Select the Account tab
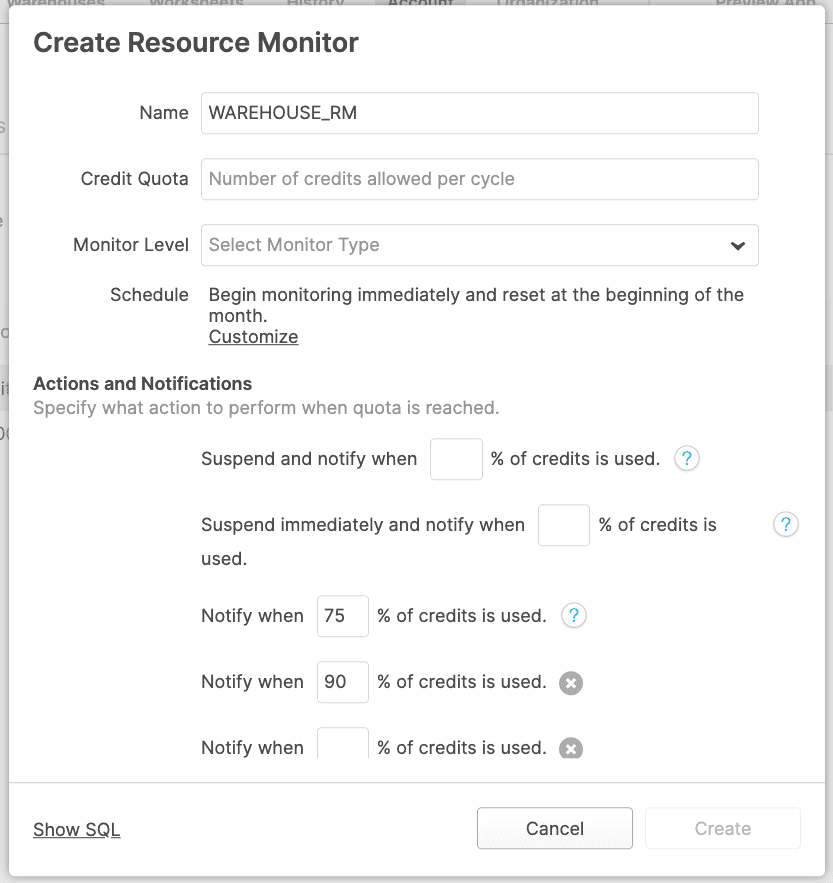Image resolution: width=833 pixels, height=883 pixels. pos(420,5)
